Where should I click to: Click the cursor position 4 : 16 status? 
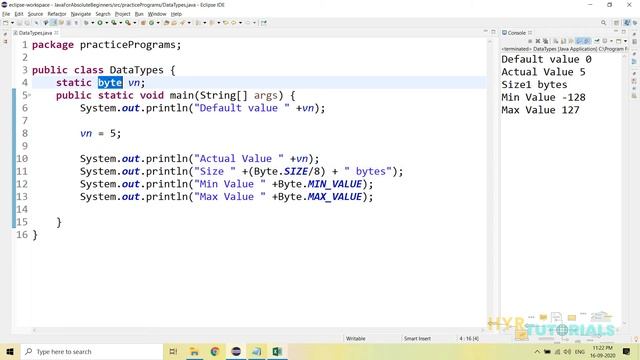click(469, 338)
